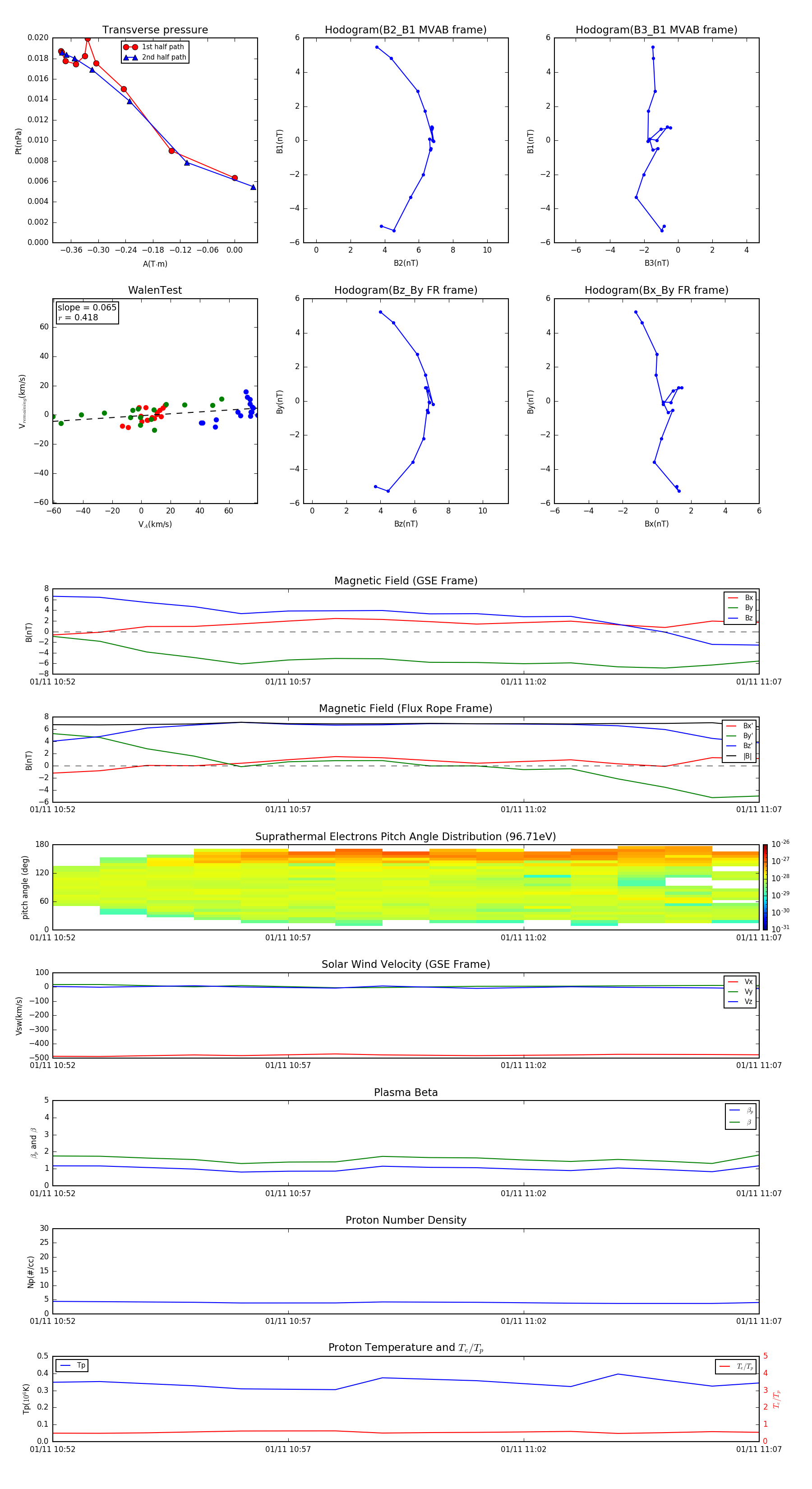The width and height of the screenshot is (812, 1489).
Task: Click the 'Plasma Beta' plot title
Action: (406, 1093)
